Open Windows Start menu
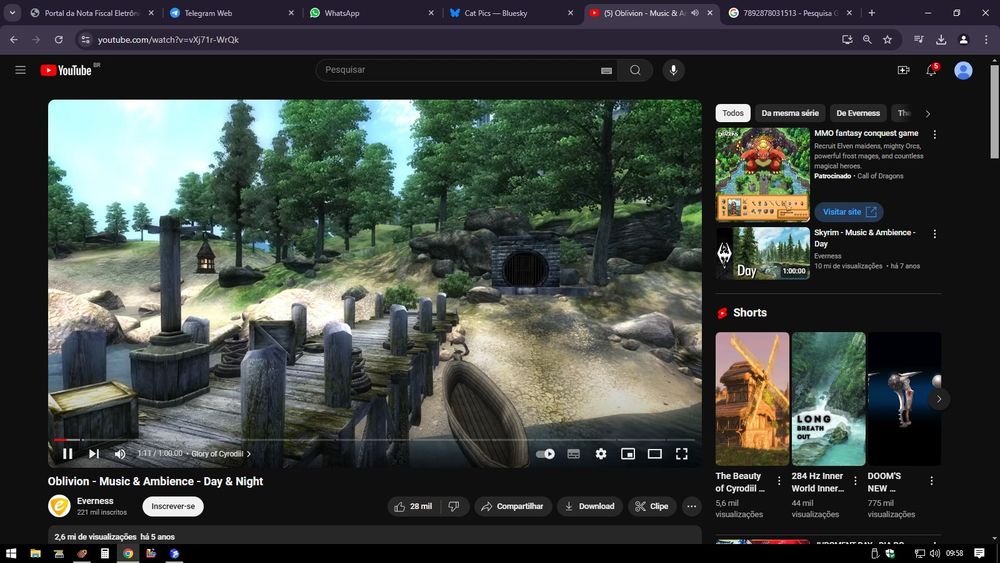The image size is (1000, 563). pyautogui.click(x=11, y=553)
